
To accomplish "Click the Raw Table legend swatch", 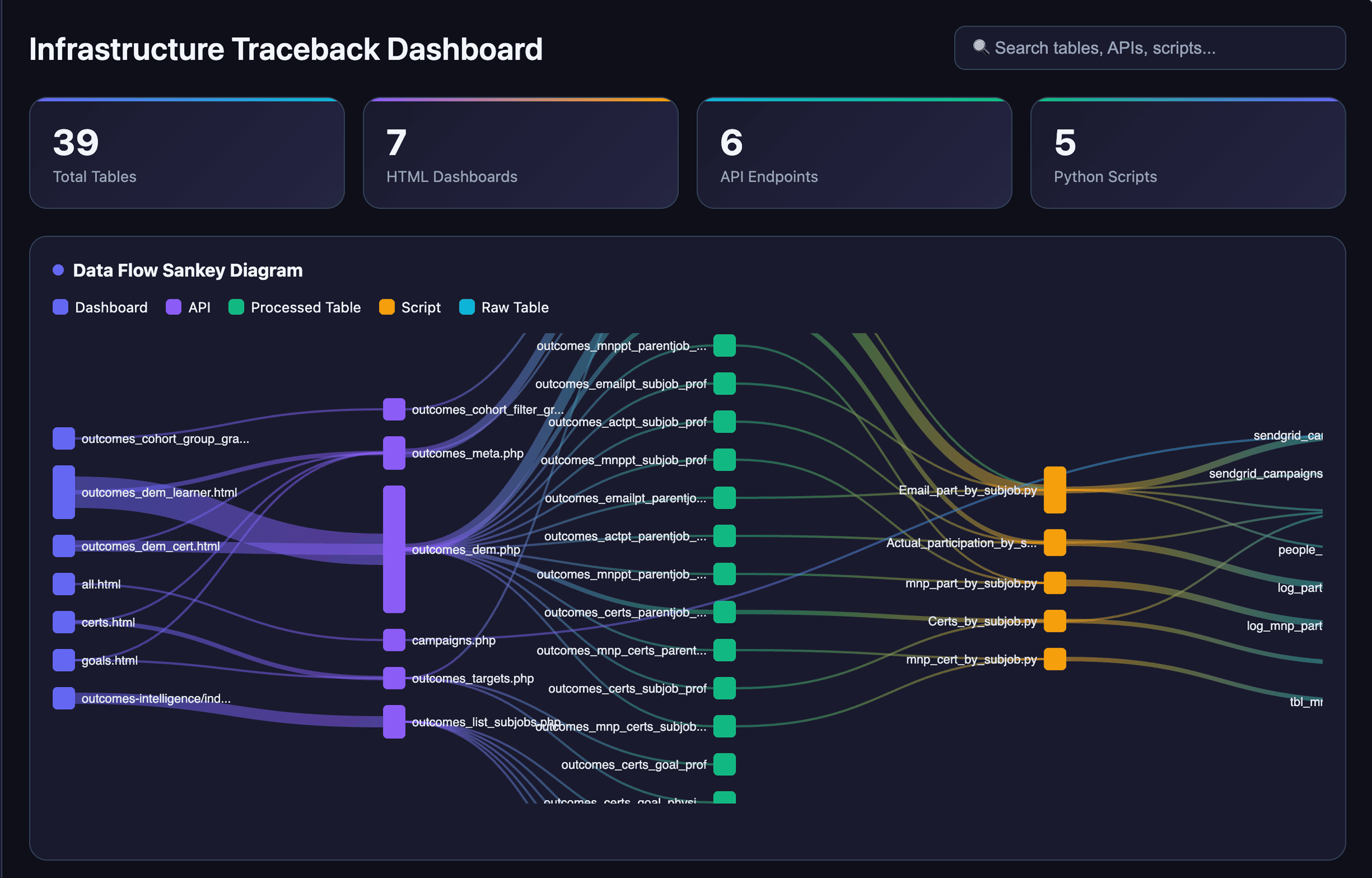I will click(467, 307).
